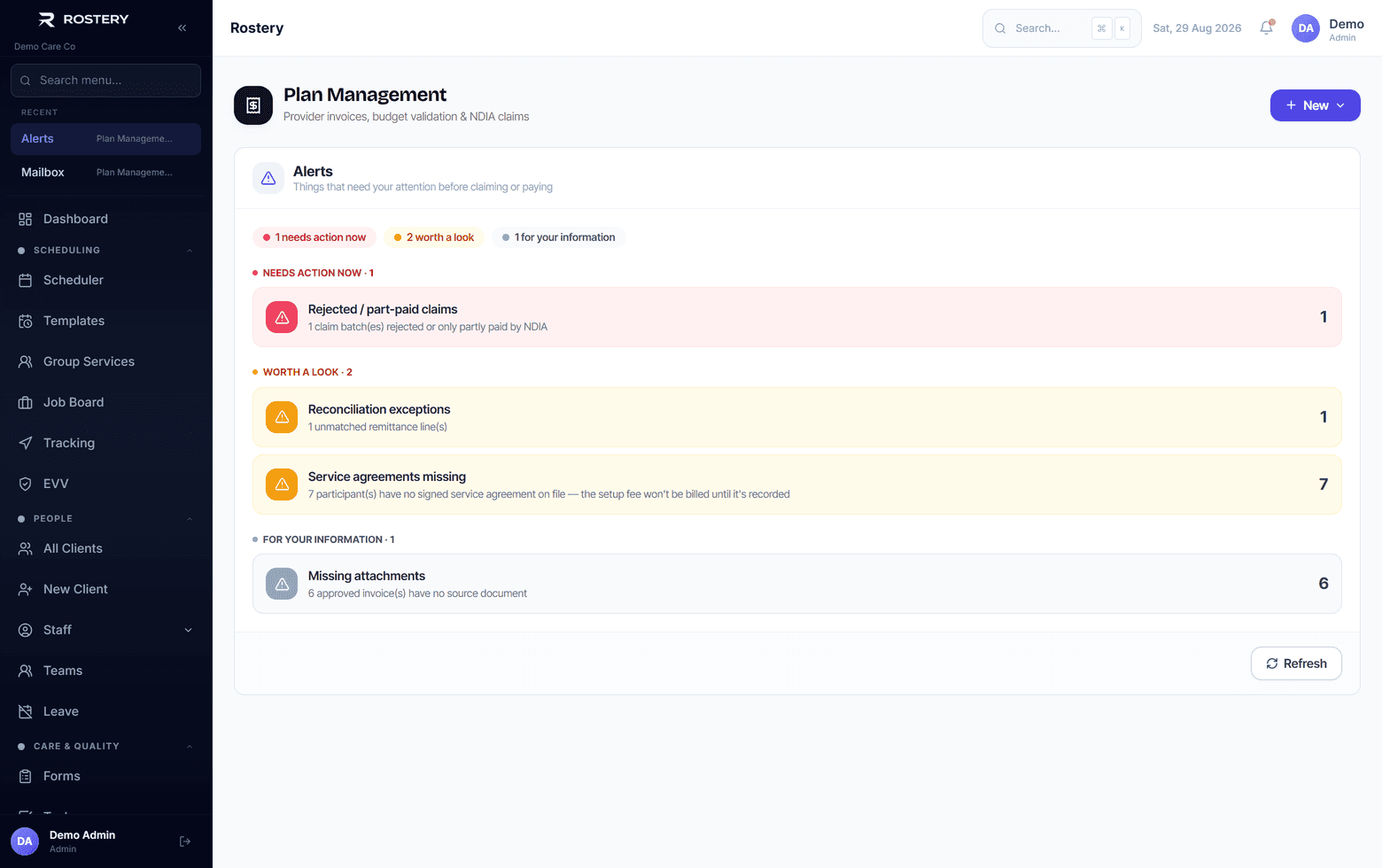
Task: Click the Dashboard grid icon
Action: click(x=26, y=219)
